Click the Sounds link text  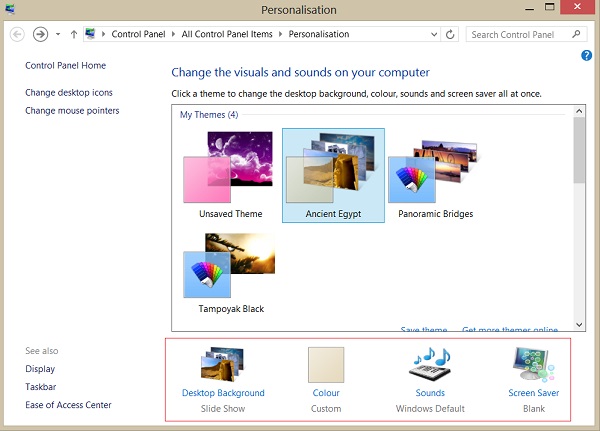[x=430, y=393]
